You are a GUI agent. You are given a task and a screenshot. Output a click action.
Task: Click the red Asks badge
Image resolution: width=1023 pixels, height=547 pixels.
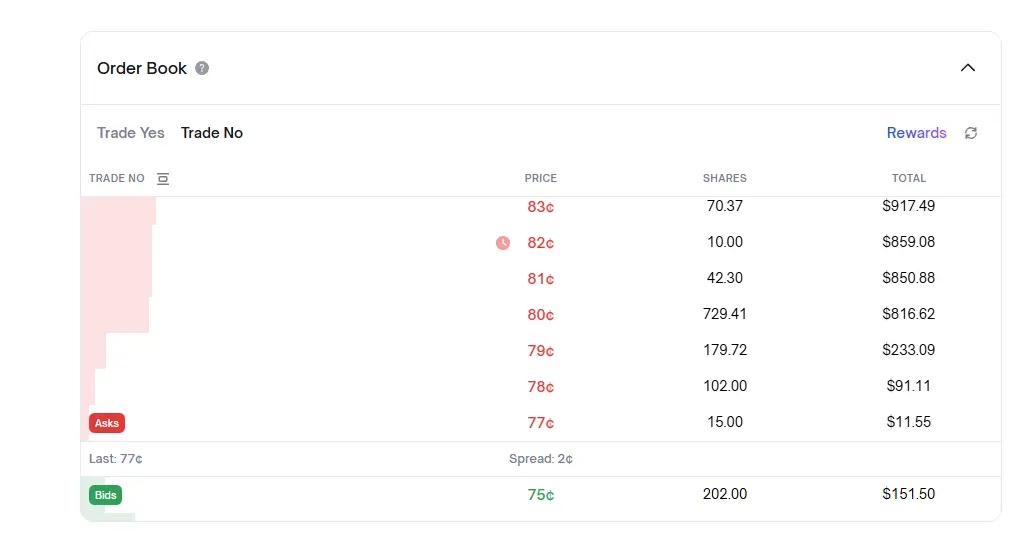pyautogui.click(x=107, y=422)
